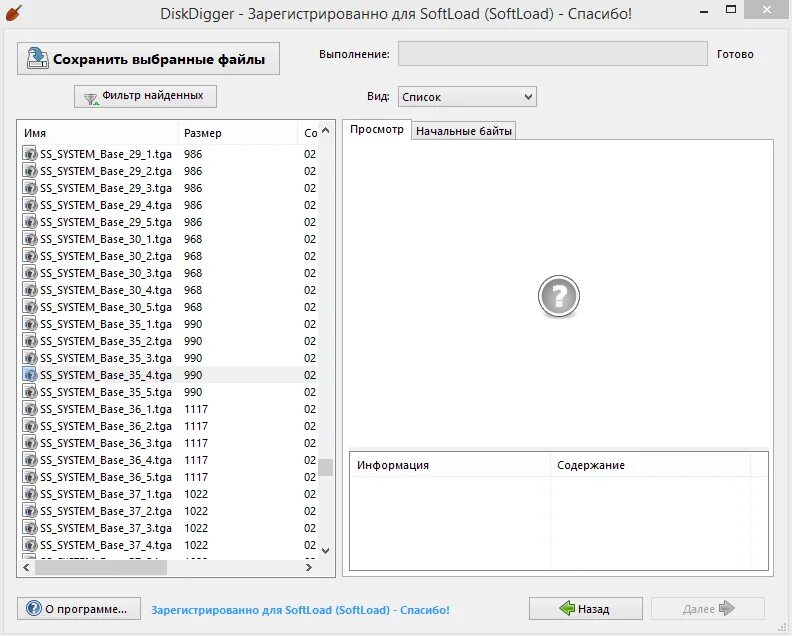Click file icon of SS_SYSTEM_Base_29_1.tga
The height and width of the screenshot is (636, 792).
[30, 154]
